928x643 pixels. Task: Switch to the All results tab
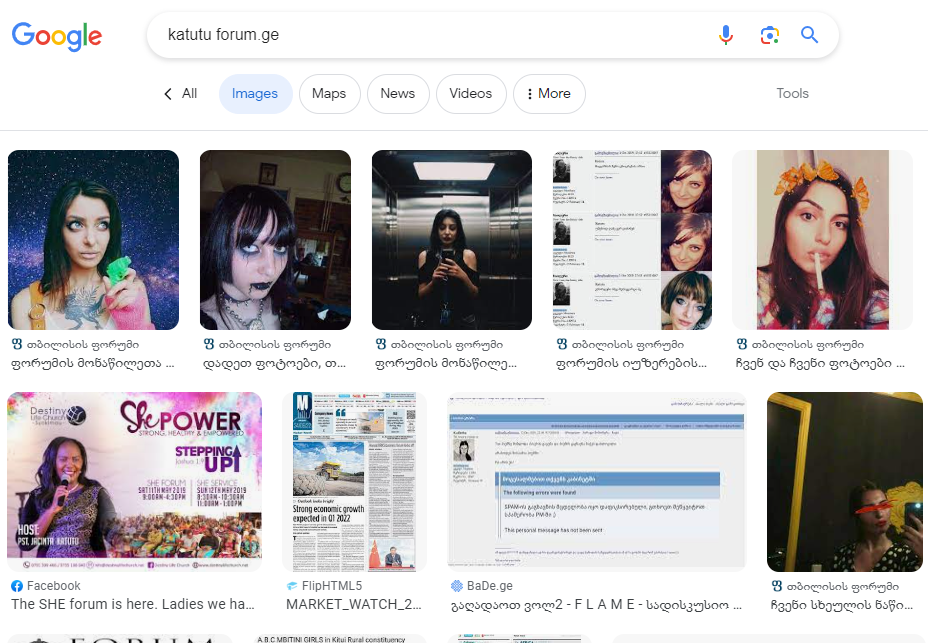tap(189, 94)
